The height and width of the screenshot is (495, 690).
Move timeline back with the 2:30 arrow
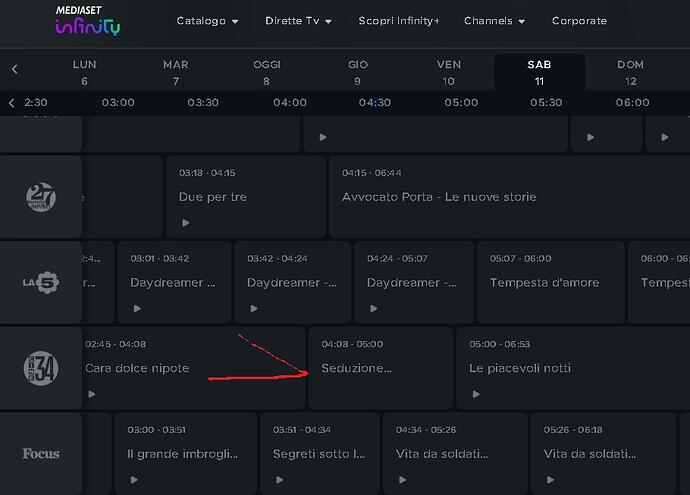pyautogui.click(x=11, y=103)
